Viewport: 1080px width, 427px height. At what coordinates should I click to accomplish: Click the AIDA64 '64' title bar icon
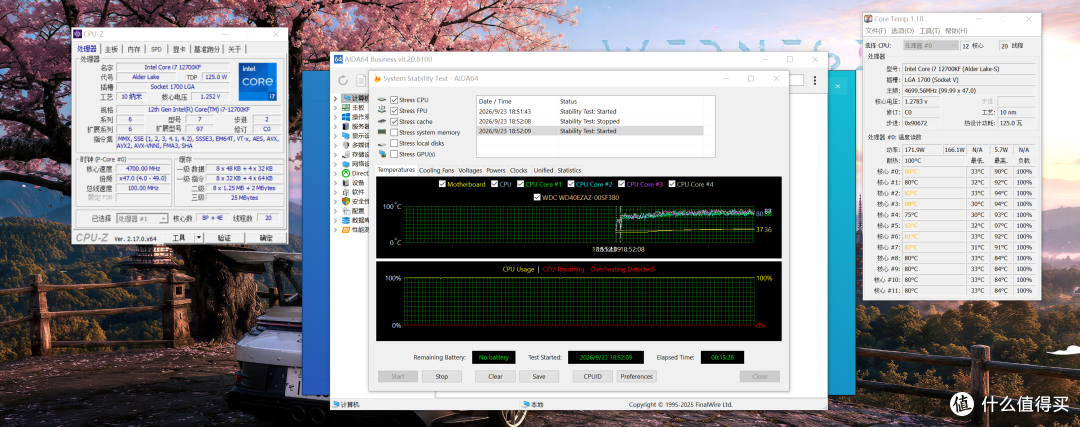coord(338,59)
